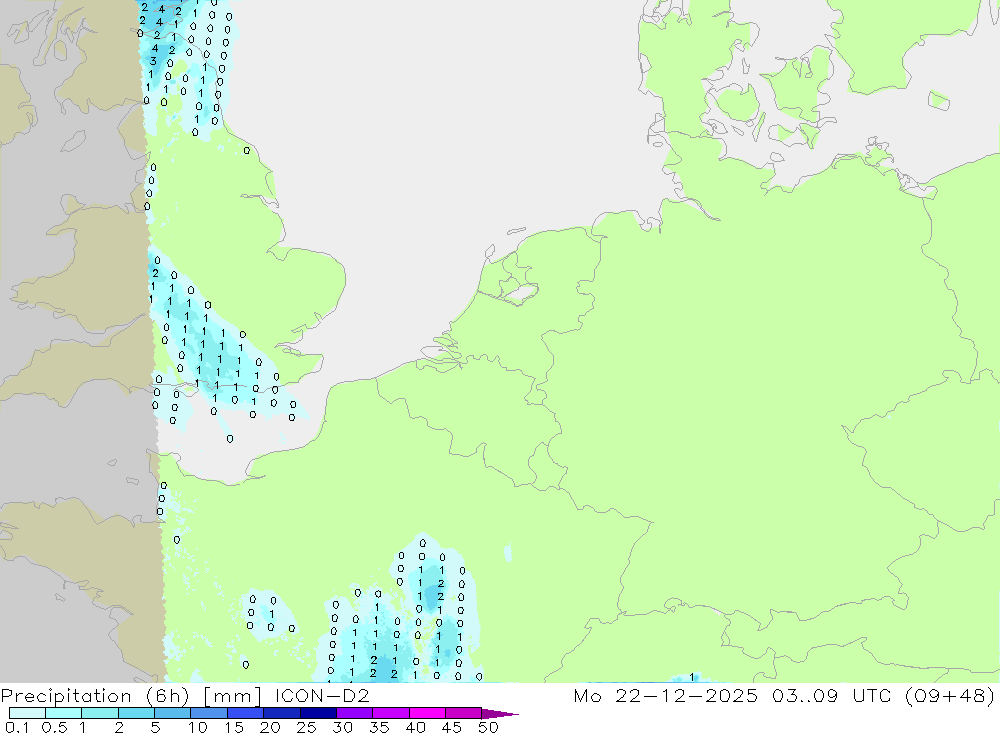Click the legend swatch between 25 and 30
The height and width of the screenshot is (733, 1000).
point(318,713)
